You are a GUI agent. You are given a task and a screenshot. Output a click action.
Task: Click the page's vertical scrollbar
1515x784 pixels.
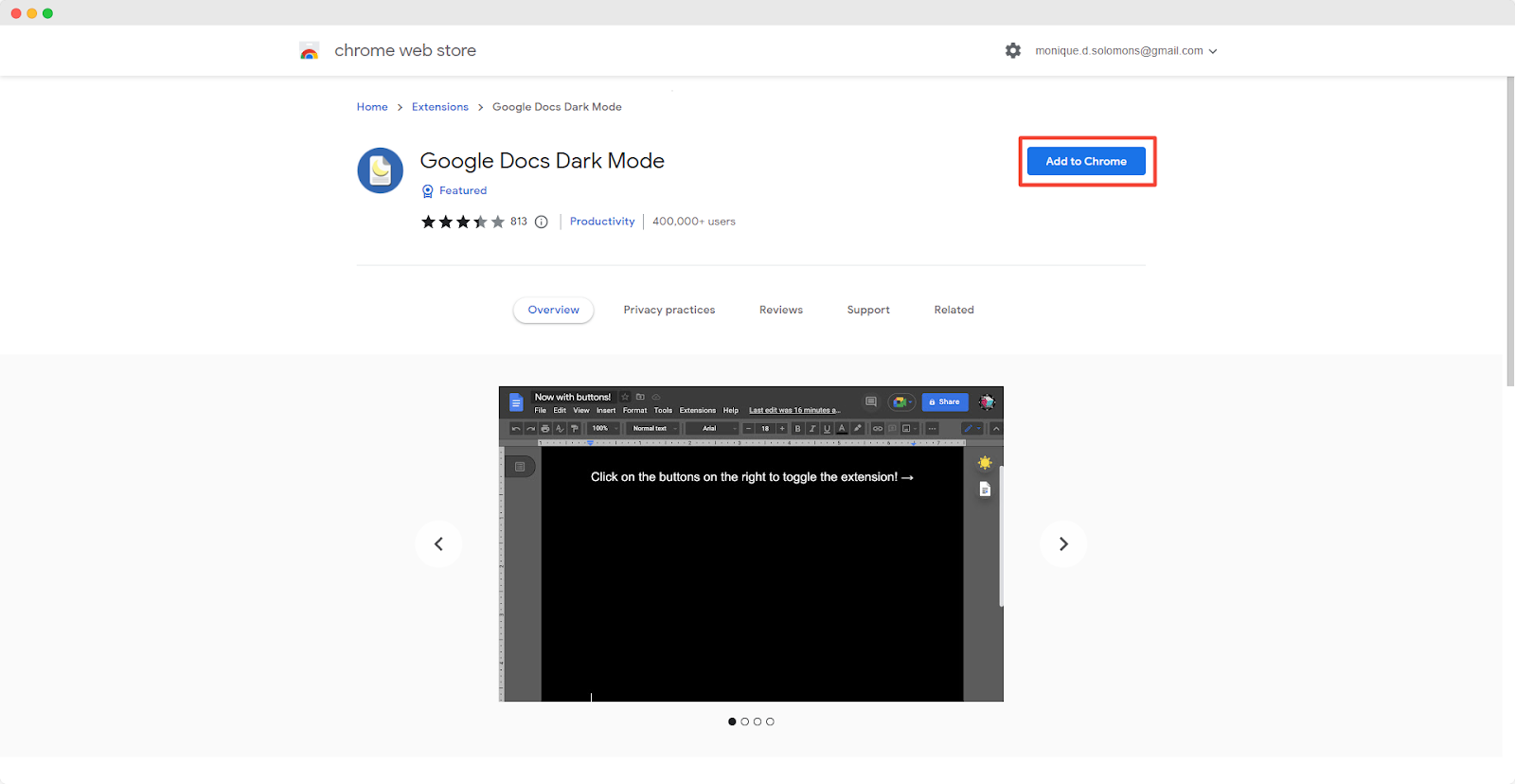[1509, 232]
